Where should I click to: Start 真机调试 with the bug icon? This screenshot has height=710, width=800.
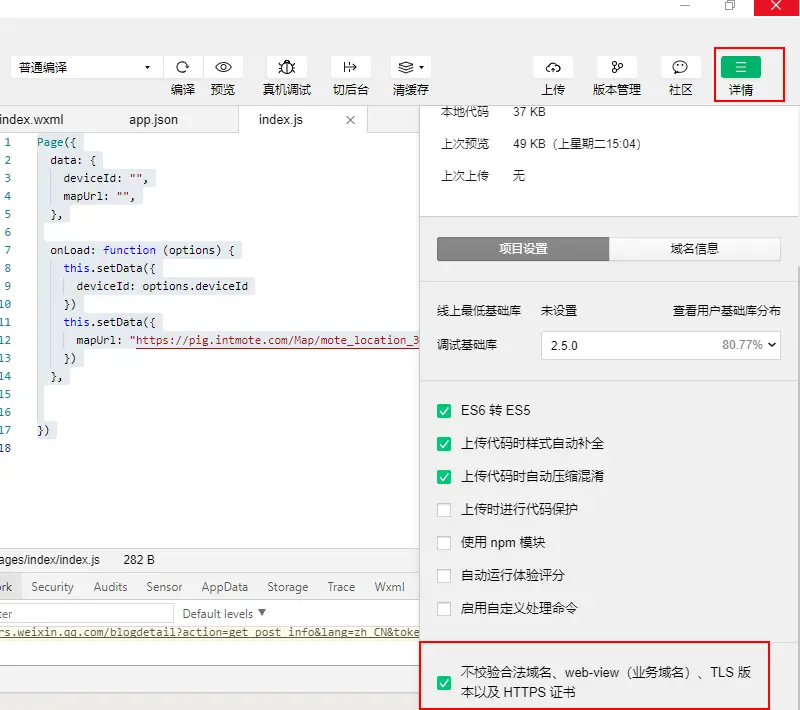[287, 67]
